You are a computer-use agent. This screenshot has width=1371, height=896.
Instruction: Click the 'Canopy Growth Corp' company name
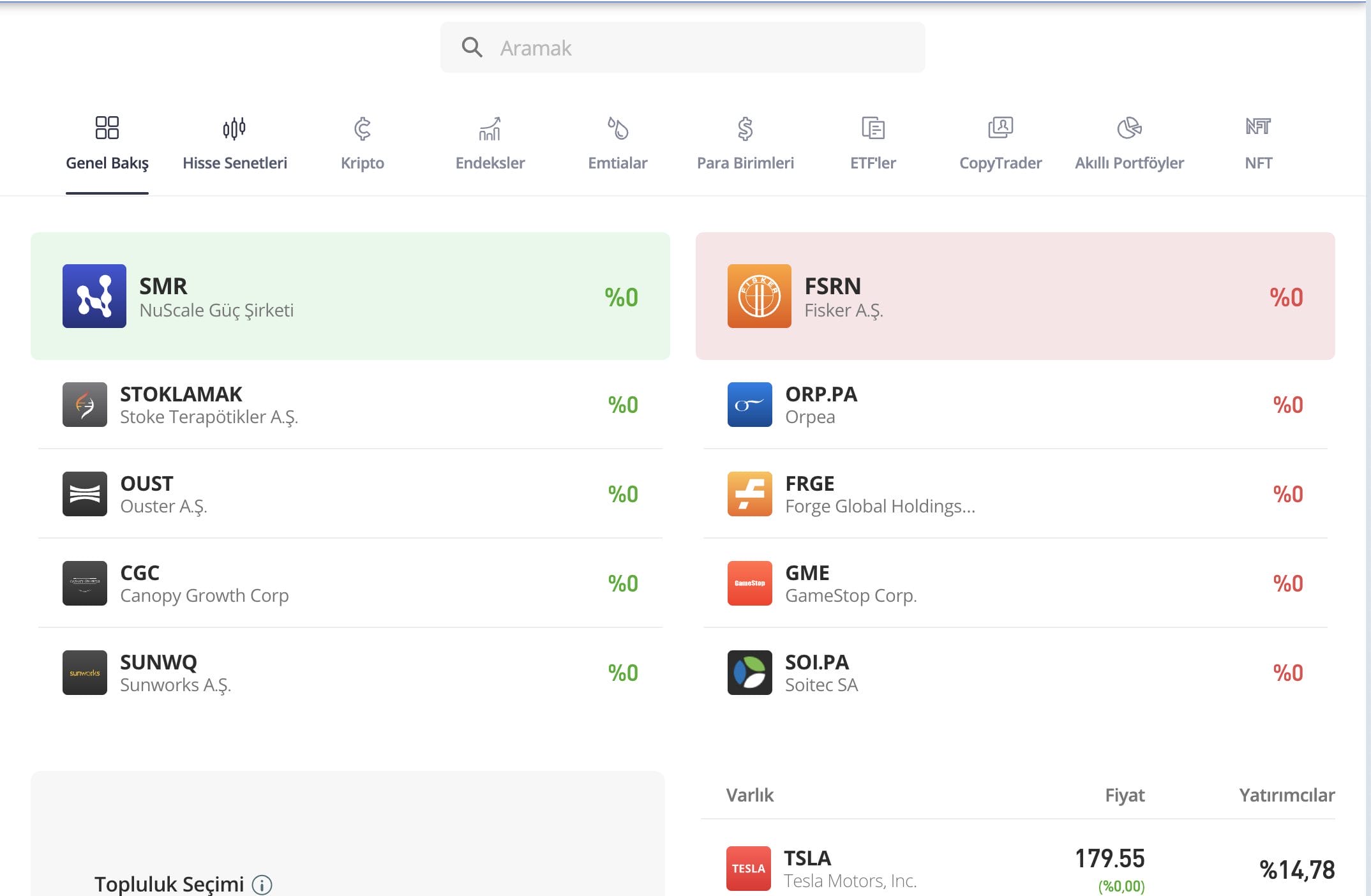204,596
